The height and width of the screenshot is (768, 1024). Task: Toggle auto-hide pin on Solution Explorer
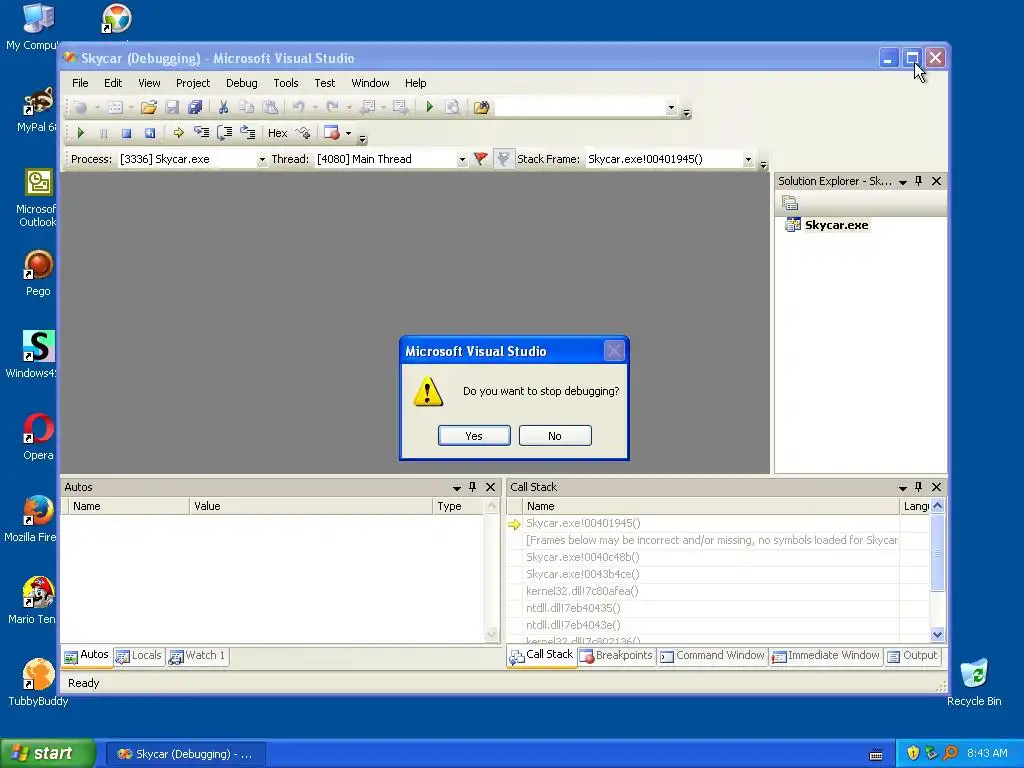(x=919, y=181)
